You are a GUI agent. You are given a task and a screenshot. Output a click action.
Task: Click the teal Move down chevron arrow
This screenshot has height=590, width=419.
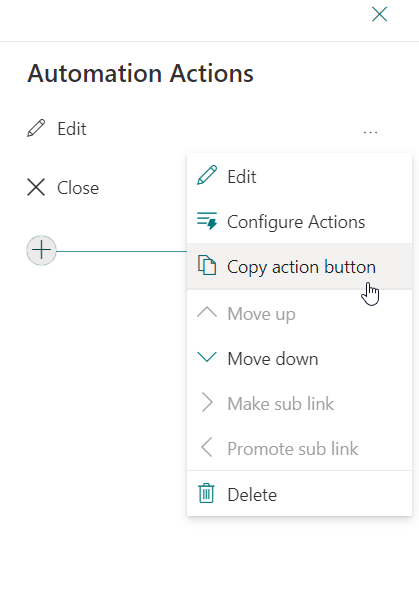[x=207, y=357]
